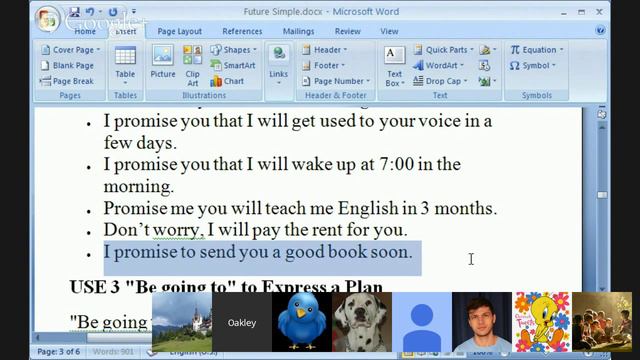
Task: Select the man's webcam participant thumbnail
Action: point(482,322)
